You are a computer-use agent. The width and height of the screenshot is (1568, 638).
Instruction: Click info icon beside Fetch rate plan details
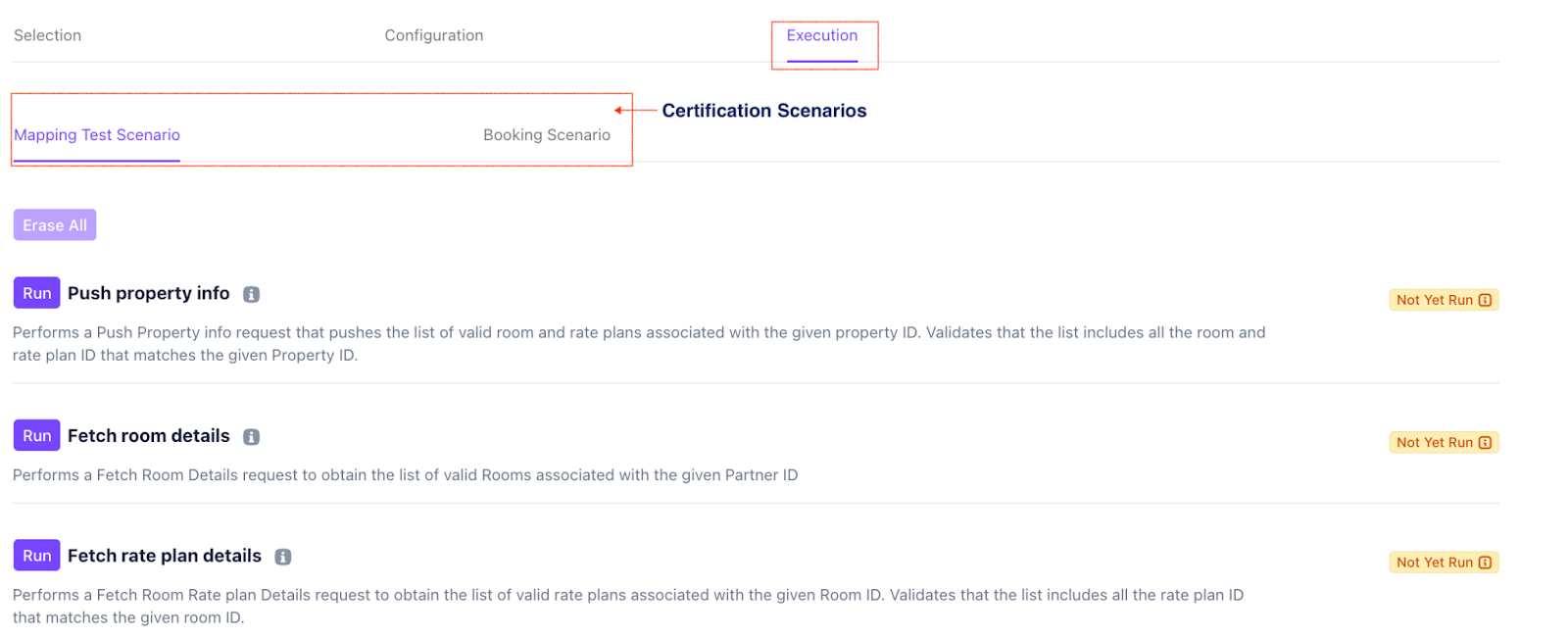pyautogui.click(x=283, y=557)
